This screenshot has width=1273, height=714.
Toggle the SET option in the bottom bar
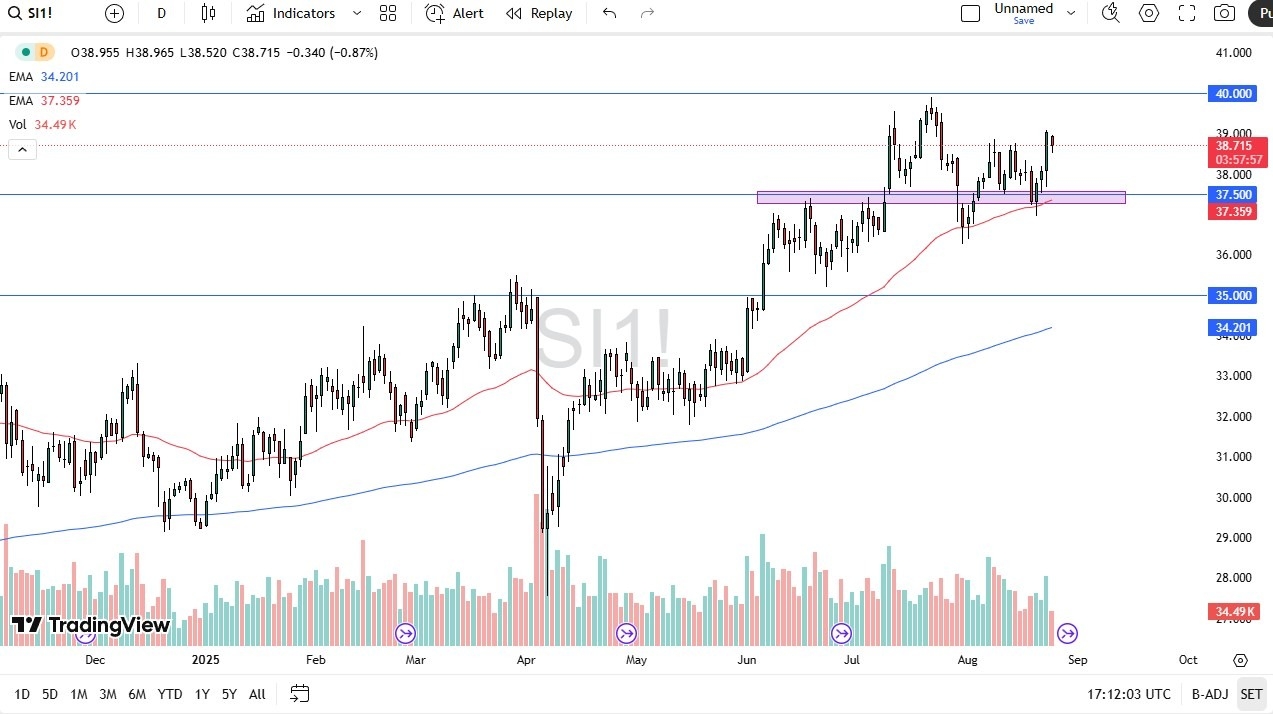(1251, 693)
